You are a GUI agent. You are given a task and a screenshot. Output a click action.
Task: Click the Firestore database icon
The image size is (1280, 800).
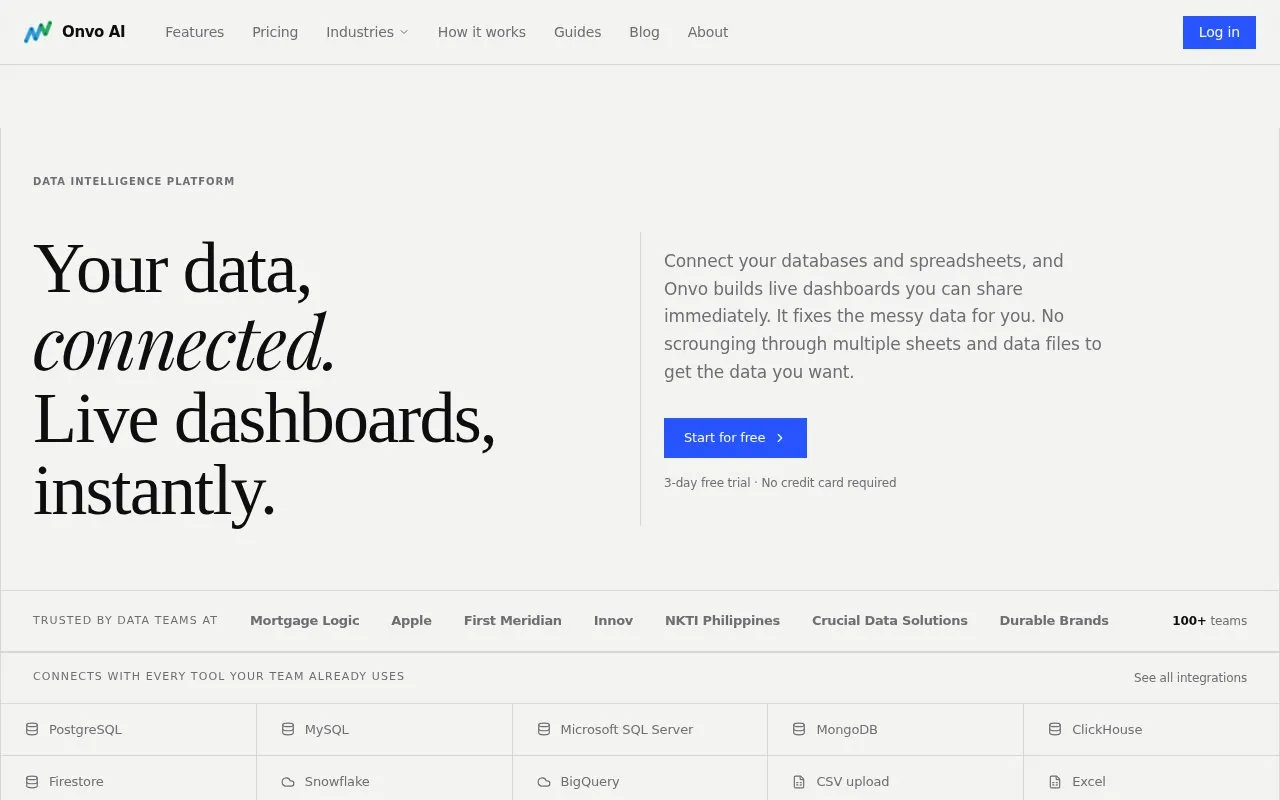coord(32,781)
